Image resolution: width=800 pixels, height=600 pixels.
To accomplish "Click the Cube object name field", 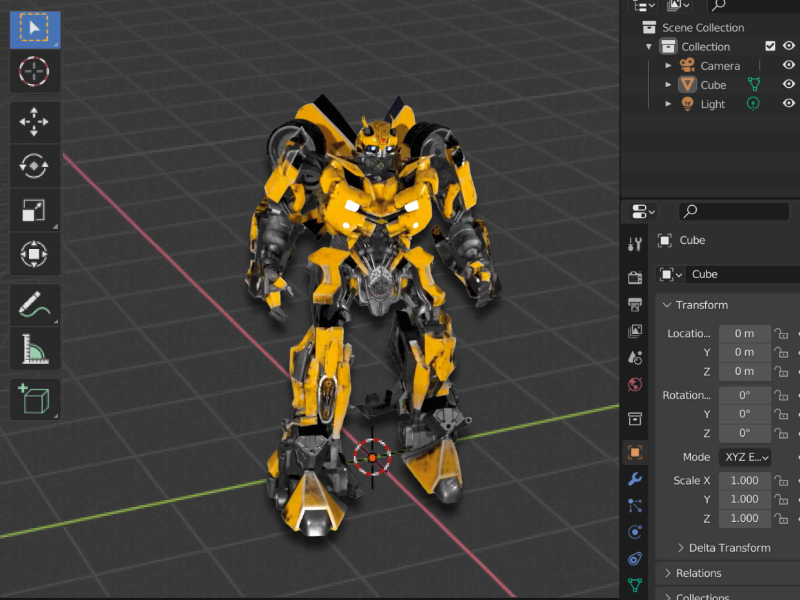I will 742,274.
